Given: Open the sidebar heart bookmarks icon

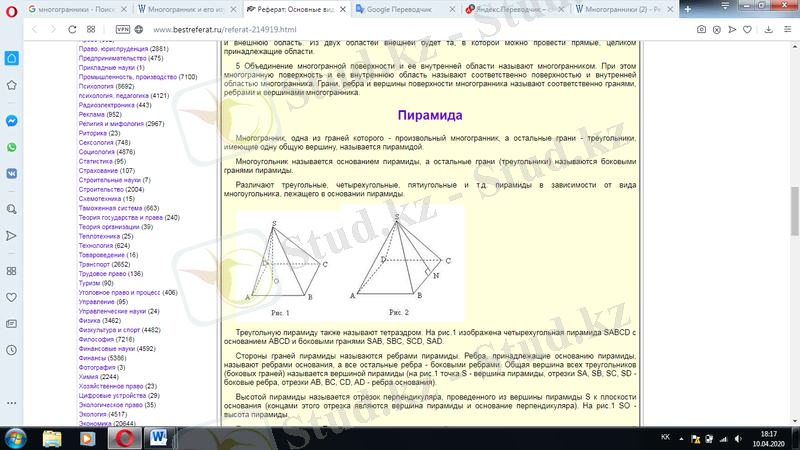Looking at the screenshot, I should (11, 297).
